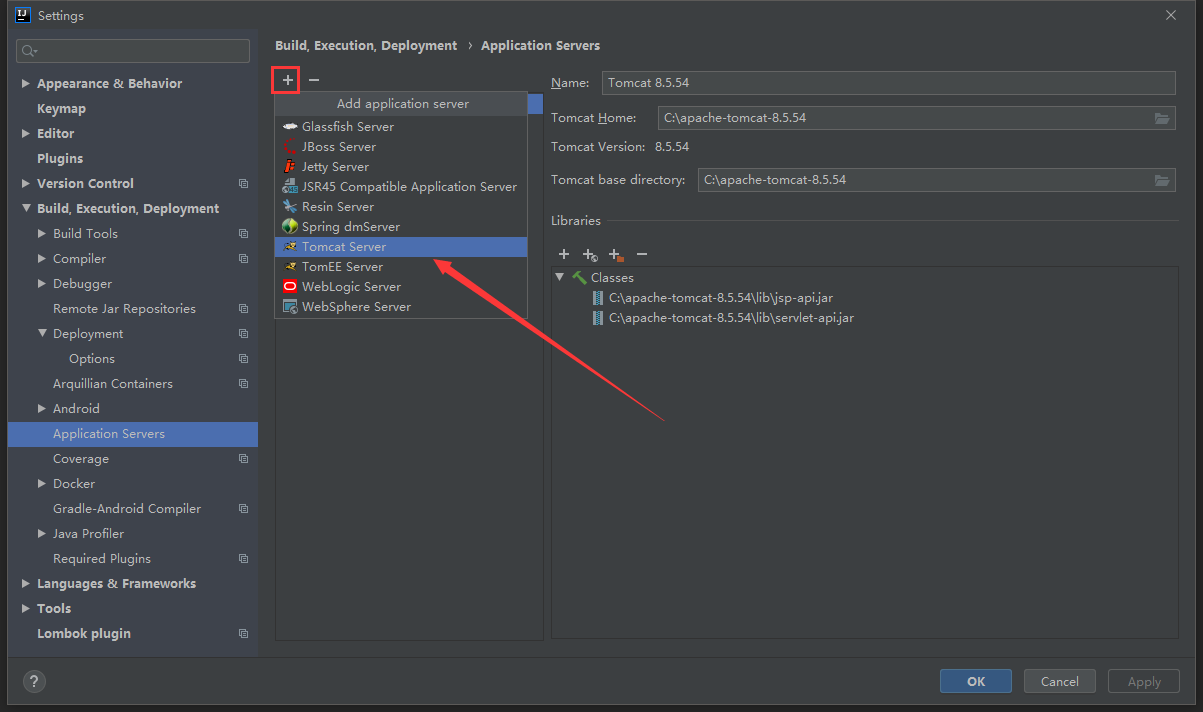1203x712 pixels.
Task: Click the add application server plus button
Action: coord(288,80)
